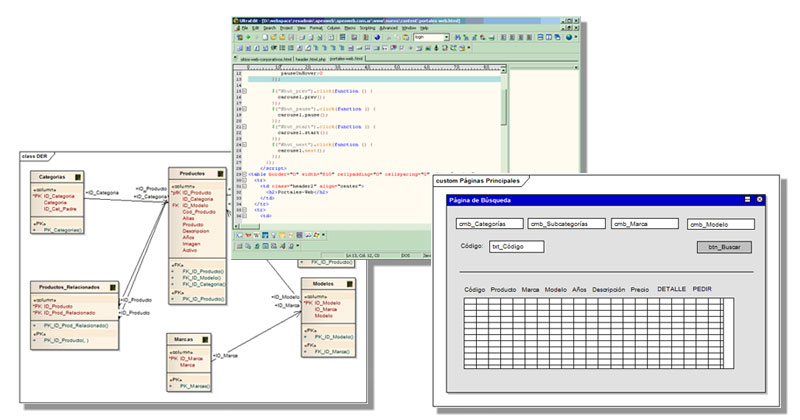The width and height of the screenshot is (800, 420).
Task: Click the black class icon in the Productos header
Action: coord(220,174)
